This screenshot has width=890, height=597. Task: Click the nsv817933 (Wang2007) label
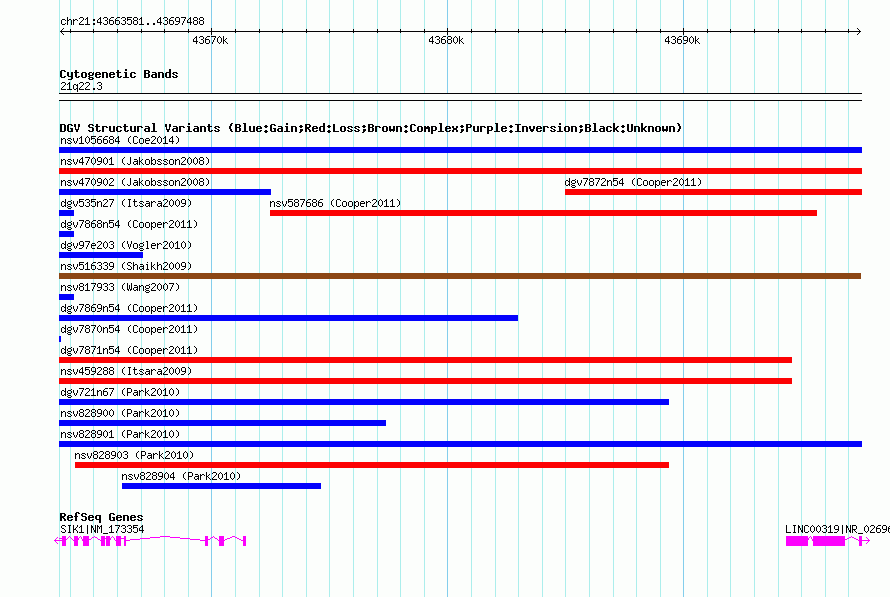tap(120, 287)
